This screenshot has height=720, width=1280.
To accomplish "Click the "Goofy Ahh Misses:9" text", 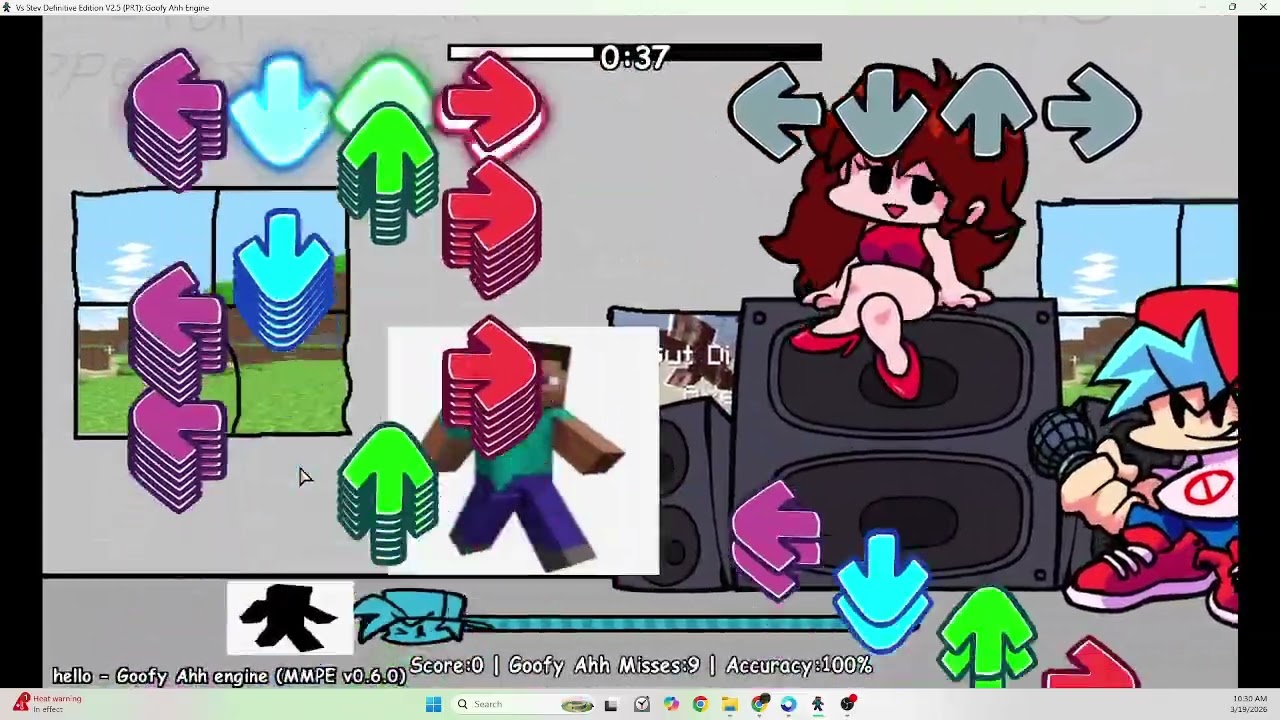I will (x=604, y=666).
